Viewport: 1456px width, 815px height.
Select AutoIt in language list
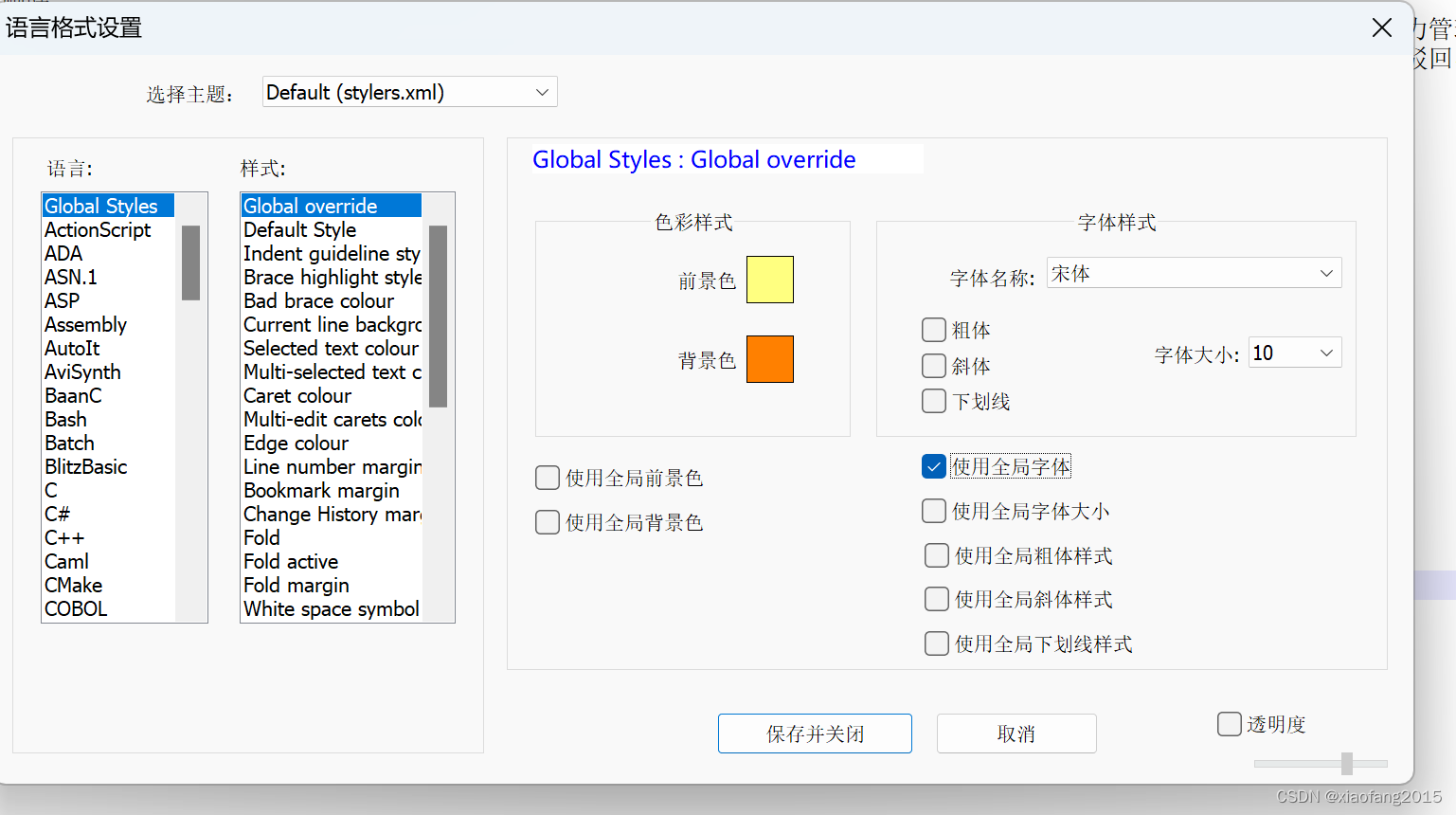point(108,348)
